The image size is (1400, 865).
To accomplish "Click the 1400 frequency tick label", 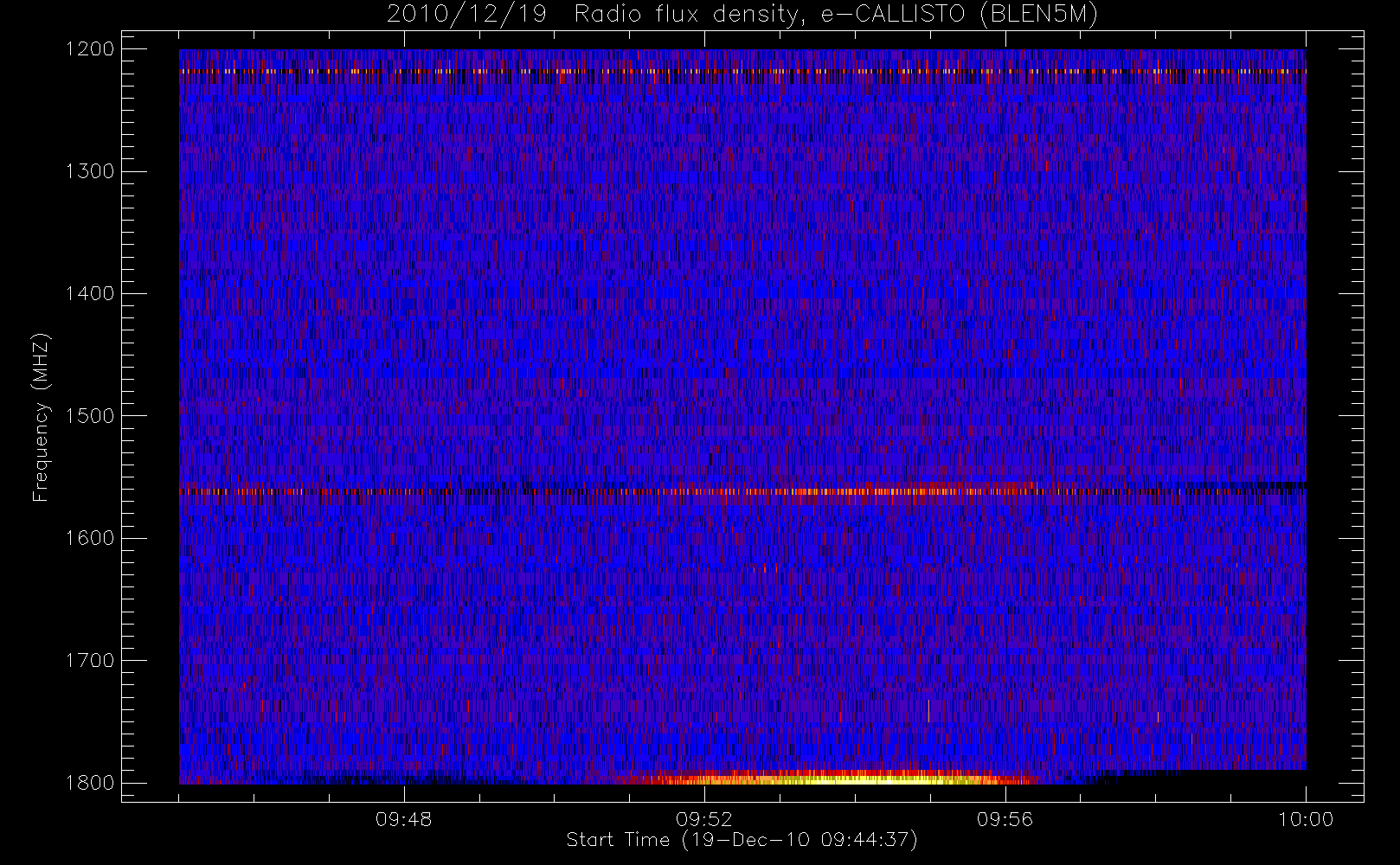I will tap(90, 293).
